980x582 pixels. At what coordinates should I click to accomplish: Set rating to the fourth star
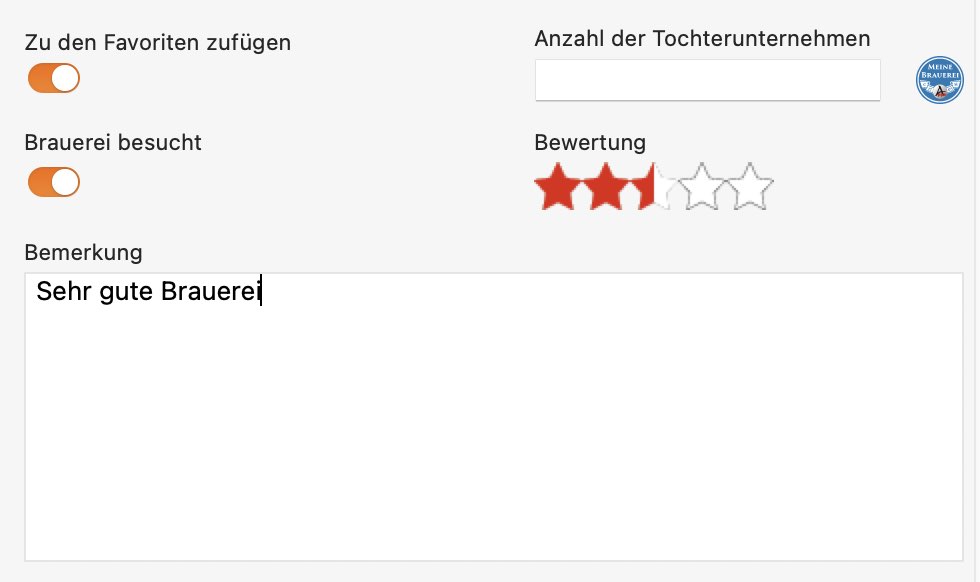coord(702,186)
